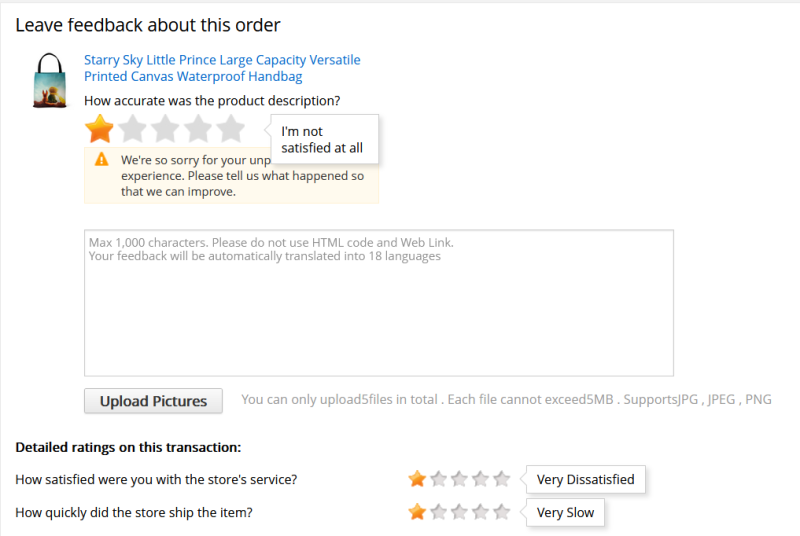Image resolution: width=800 pixels, height=536 pixels.
Task: Give store's service three stars
Action: (x=459, y=479)
